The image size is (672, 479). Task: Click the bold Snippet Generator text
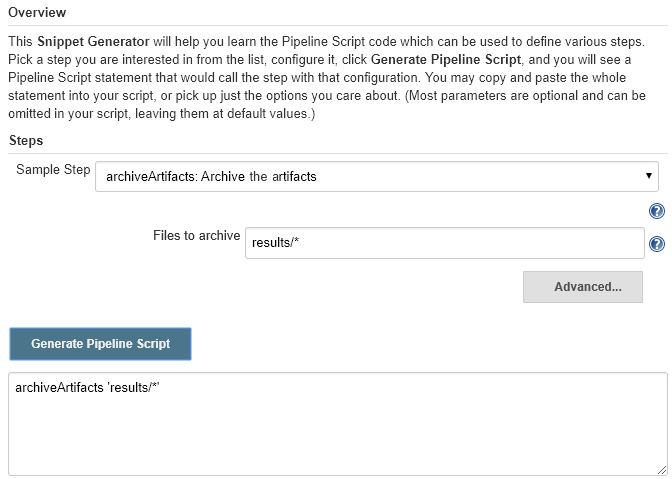(x=93, y=42)
